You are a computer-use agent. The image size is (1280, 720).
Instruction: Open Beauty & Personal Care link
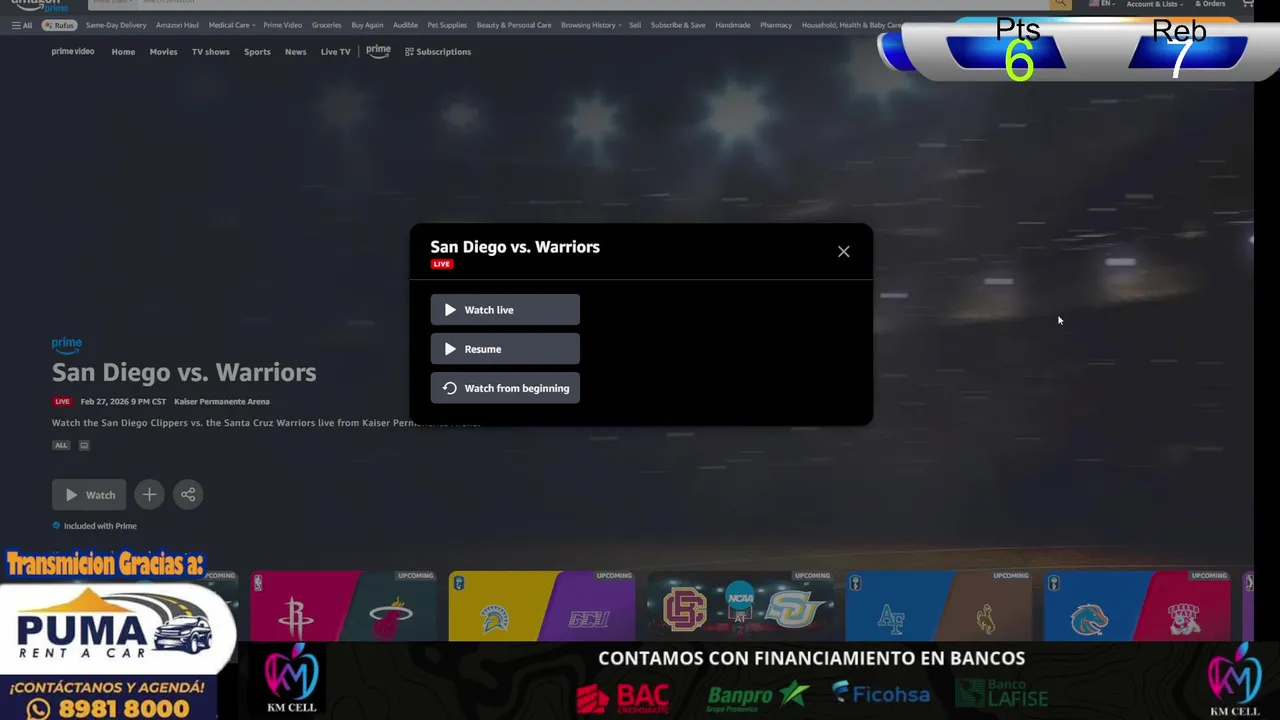pos(514,25)
